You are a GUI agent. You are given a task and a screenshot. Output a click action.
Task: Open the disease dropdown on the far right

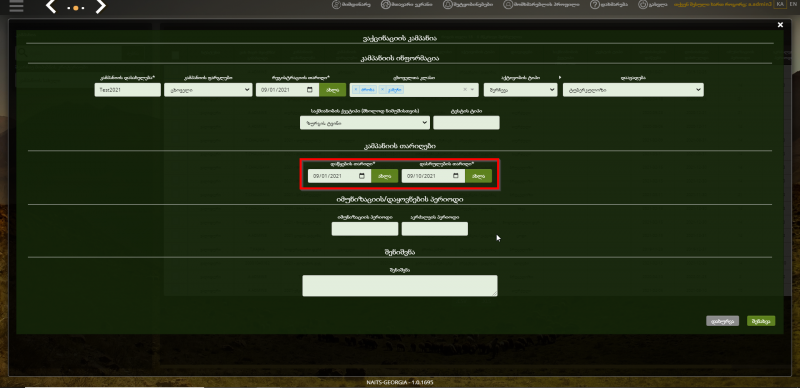tap(633, 90)
